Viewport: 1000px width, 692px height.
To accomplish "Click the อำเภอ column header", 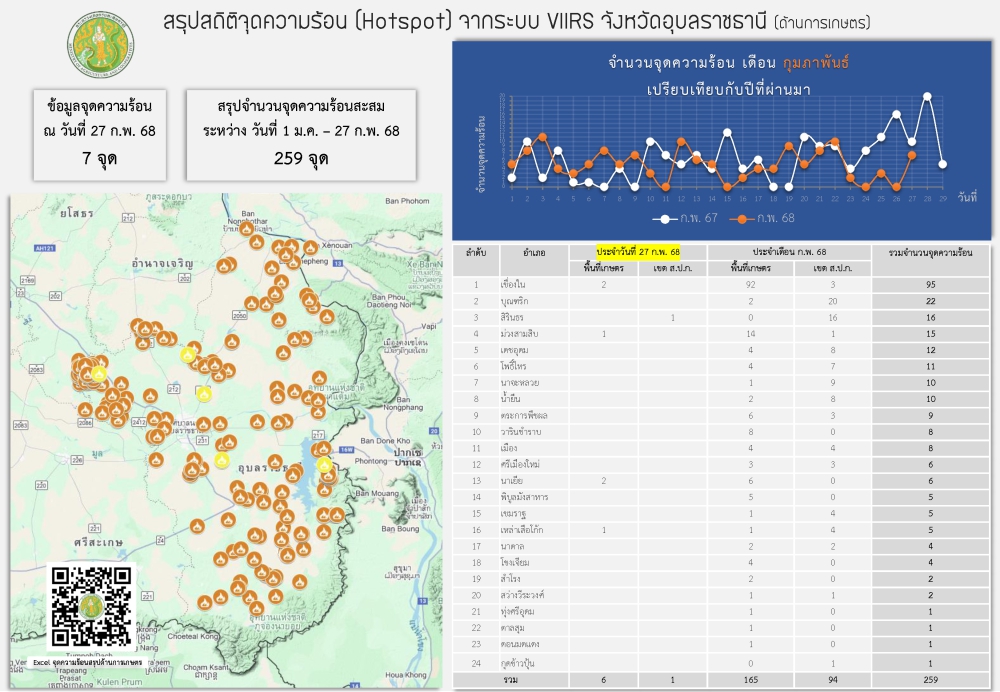I will pyautogui.click(x=533, y=253).
